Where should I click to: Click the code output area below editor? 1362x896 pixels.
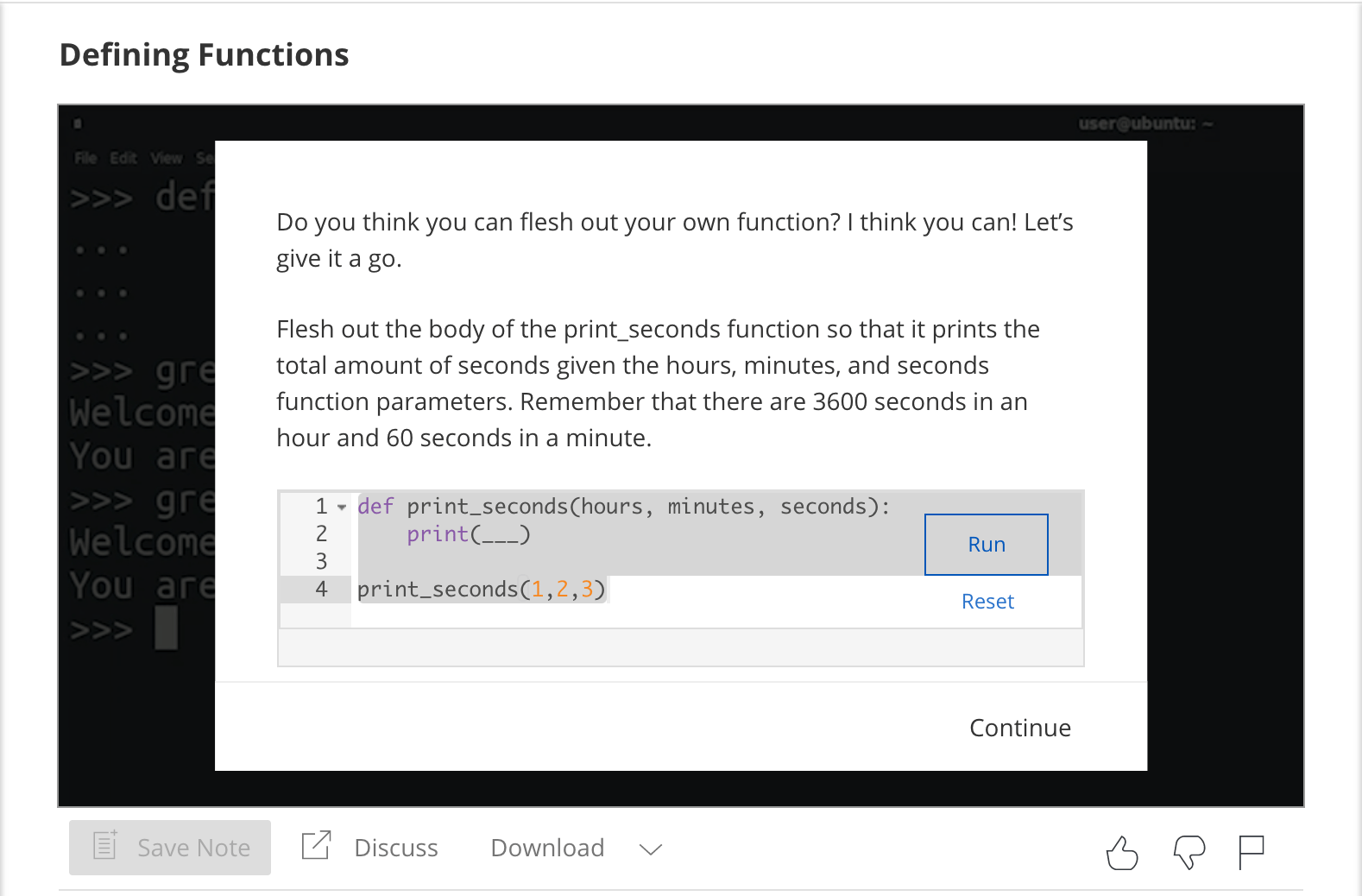point(680,647)
